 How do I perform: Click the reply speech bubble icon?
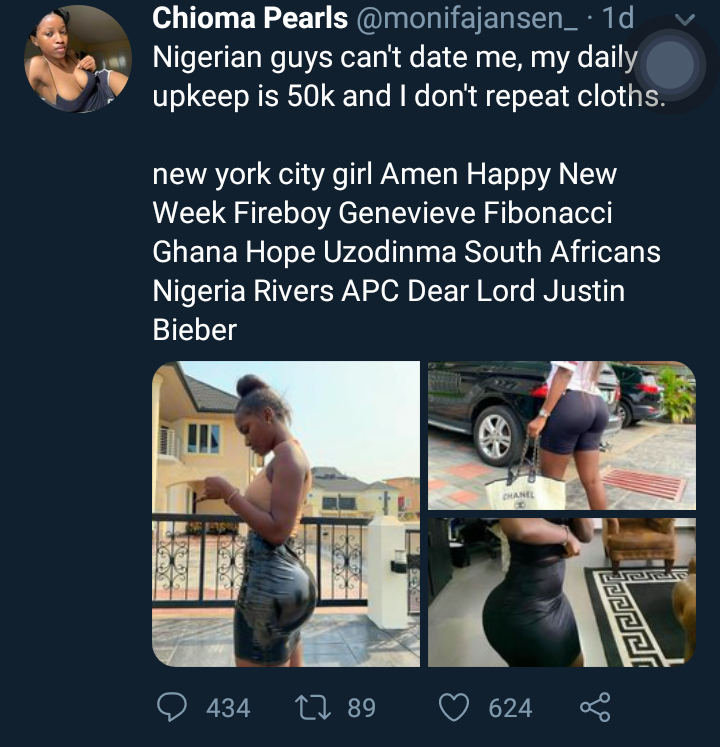(173, 708)
